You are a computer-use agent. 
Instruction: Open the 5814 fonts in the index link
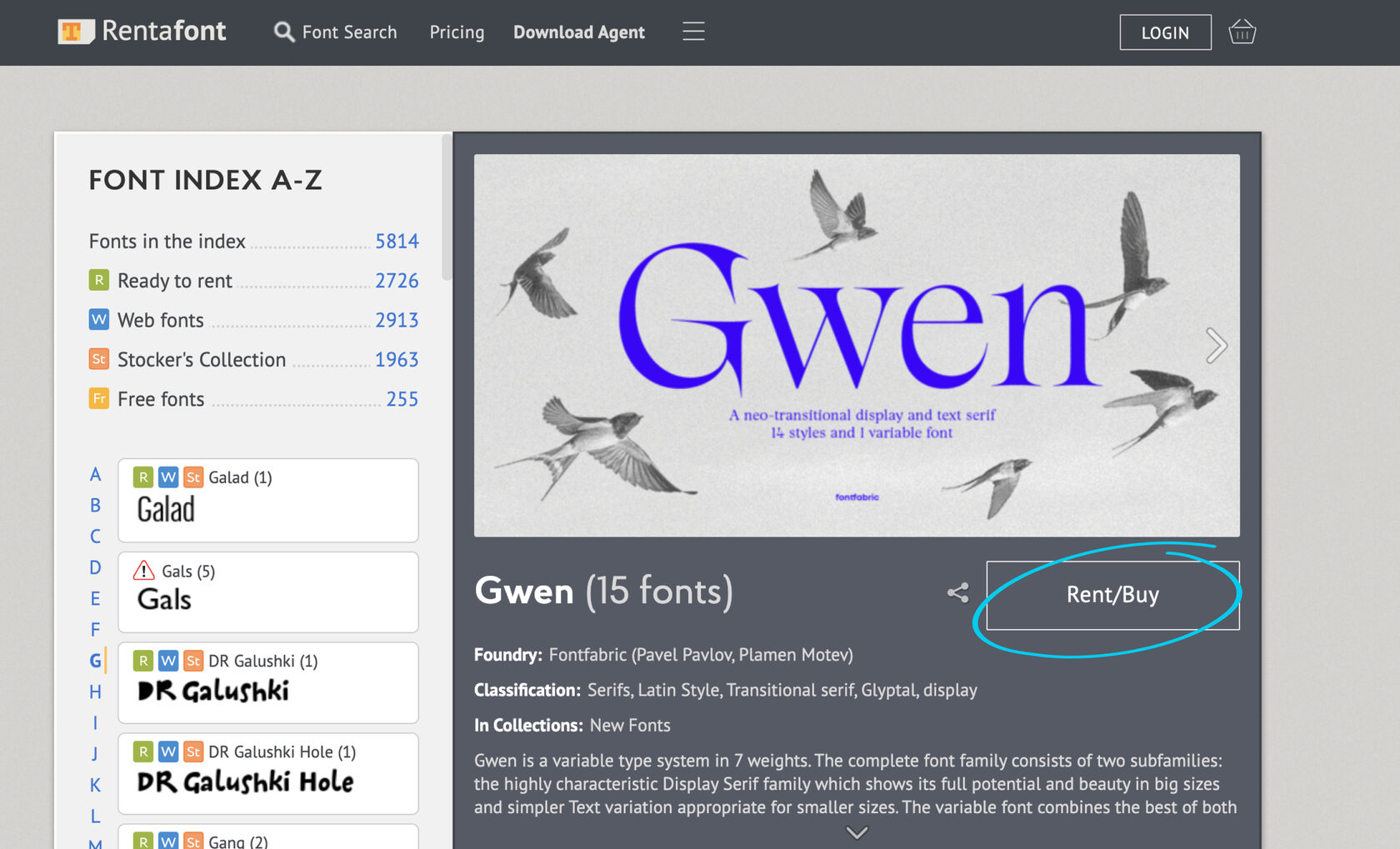(x=397, y=241)
